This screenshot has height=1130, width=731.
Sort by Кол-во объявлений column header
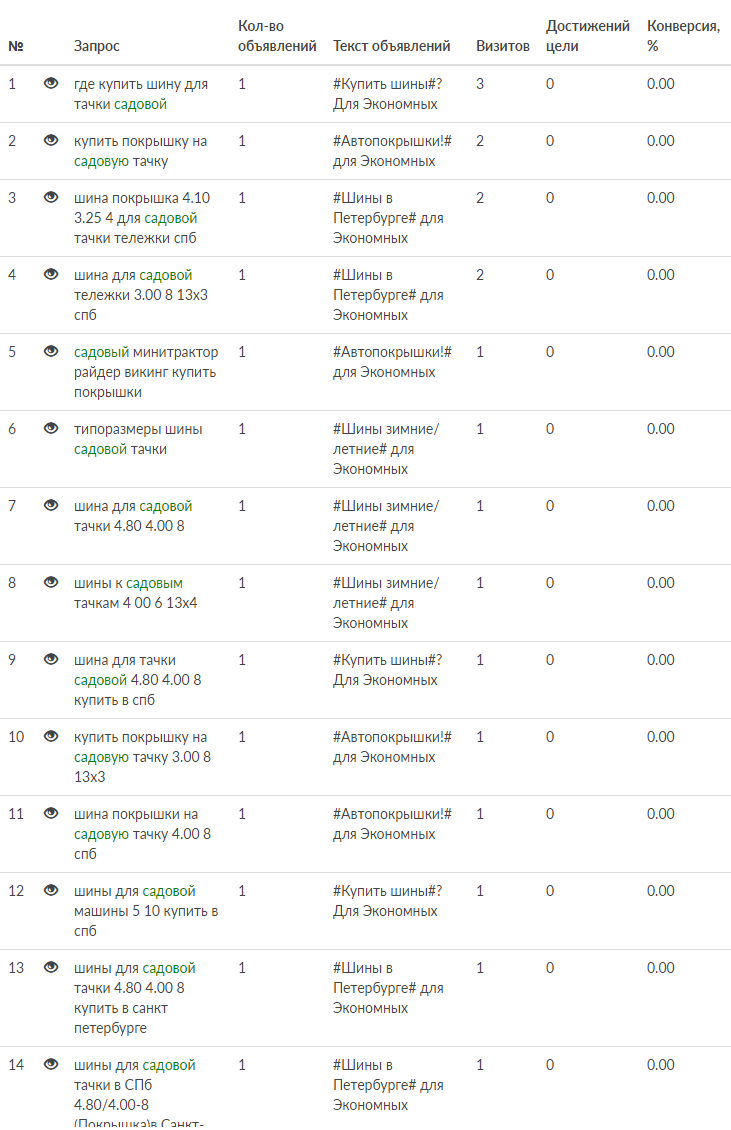[x=277, y=36]
